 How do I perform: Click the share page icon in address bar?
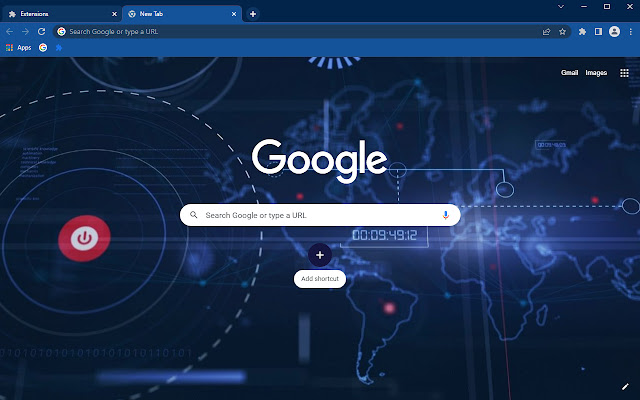click(x=546, y=31)
